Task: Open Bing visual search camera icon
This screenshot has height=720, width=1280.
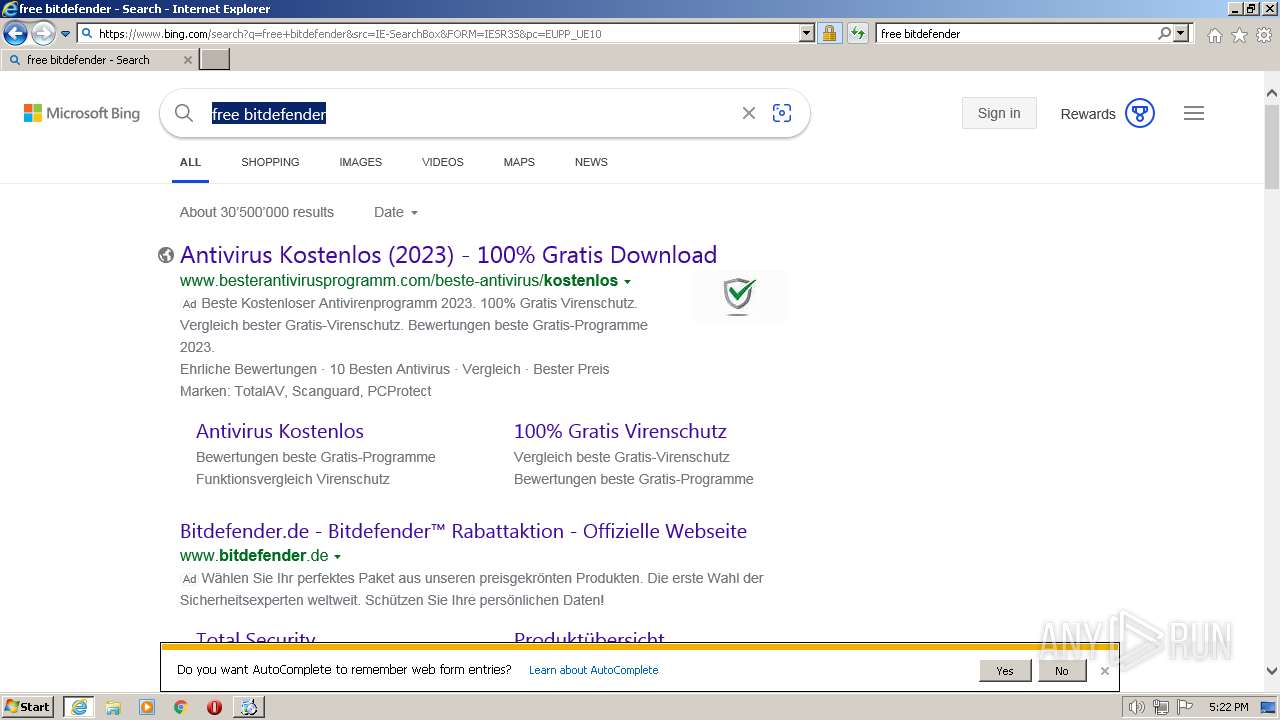Action: coord(782,113)
